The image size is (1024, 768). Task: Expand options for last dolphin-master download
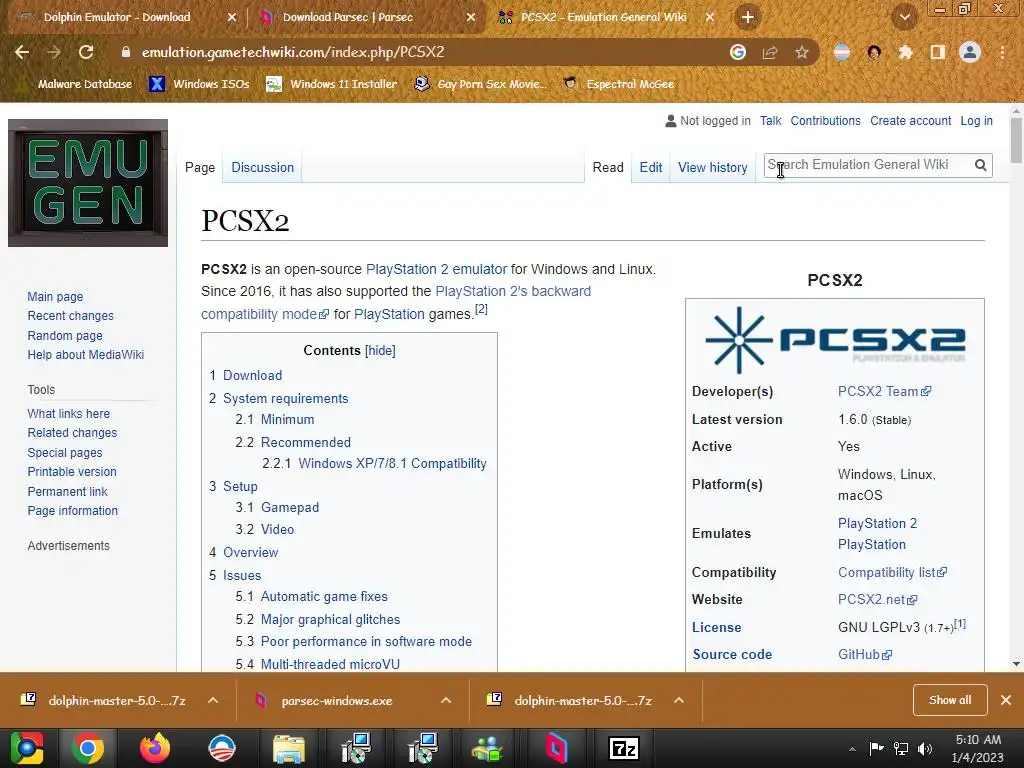click(679, 700)
